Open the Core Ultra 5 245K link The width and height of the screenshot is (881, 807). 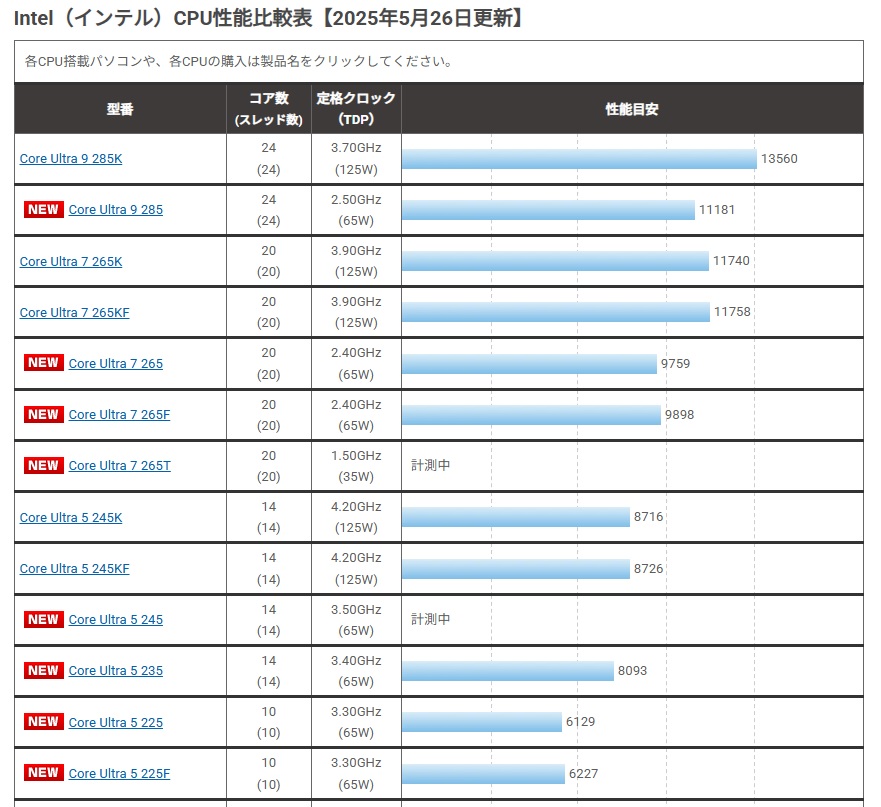pos(71,518)
